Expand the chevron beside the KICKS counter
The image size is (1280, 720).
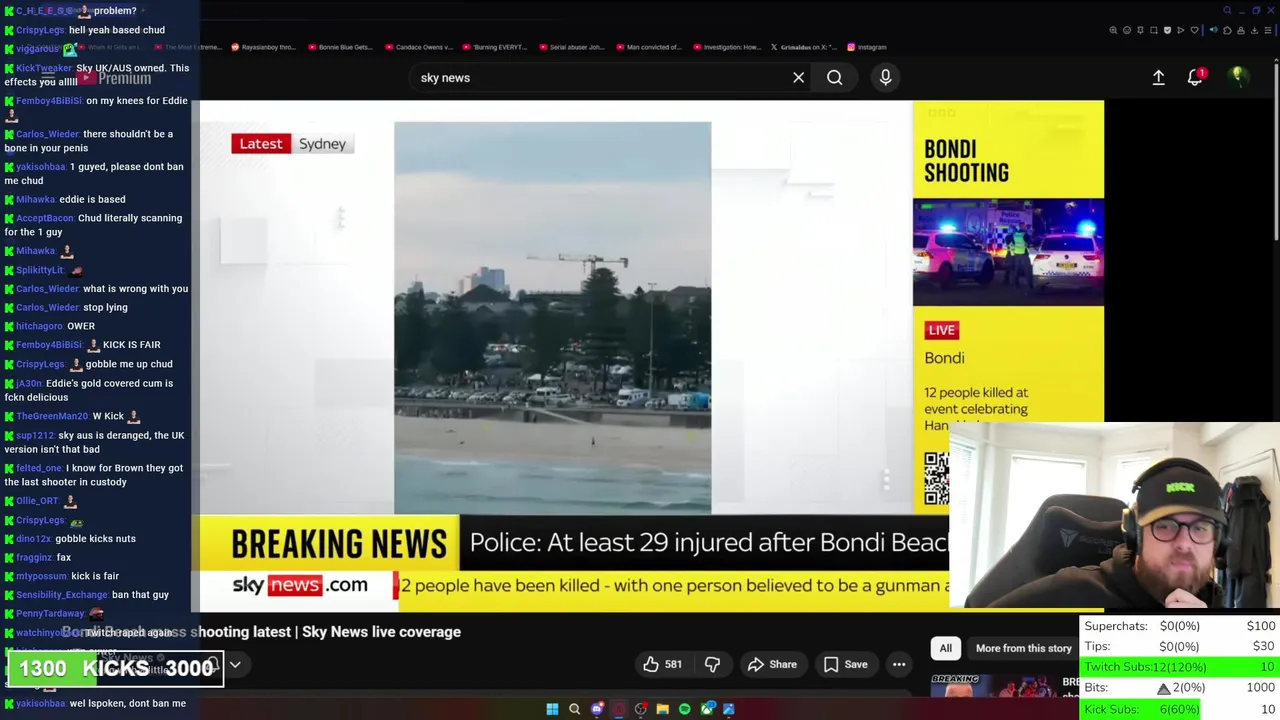235,664
